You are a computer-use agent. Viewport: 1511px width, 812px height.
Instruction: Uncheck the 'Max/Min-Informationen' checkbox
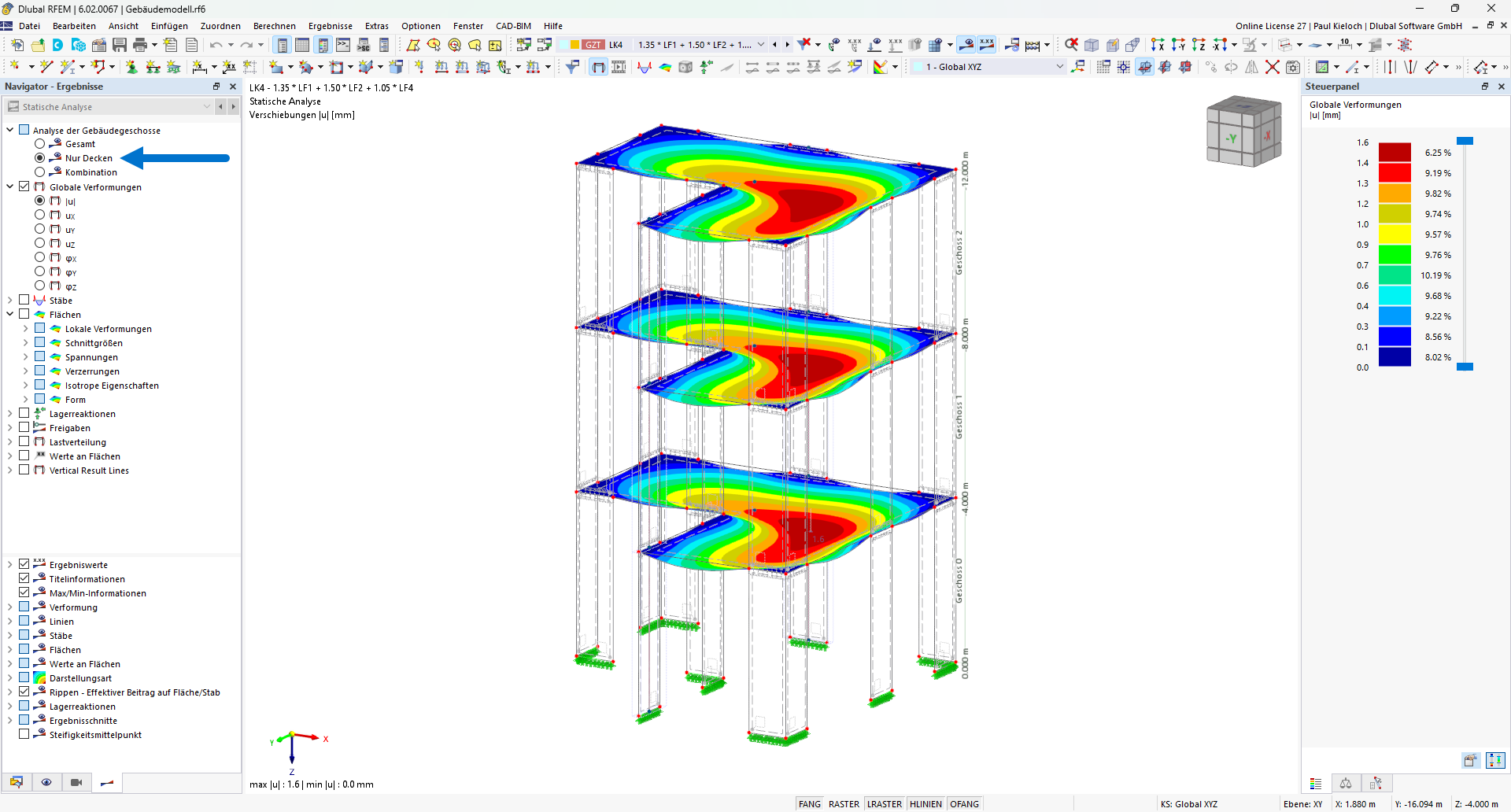[24, 592]
